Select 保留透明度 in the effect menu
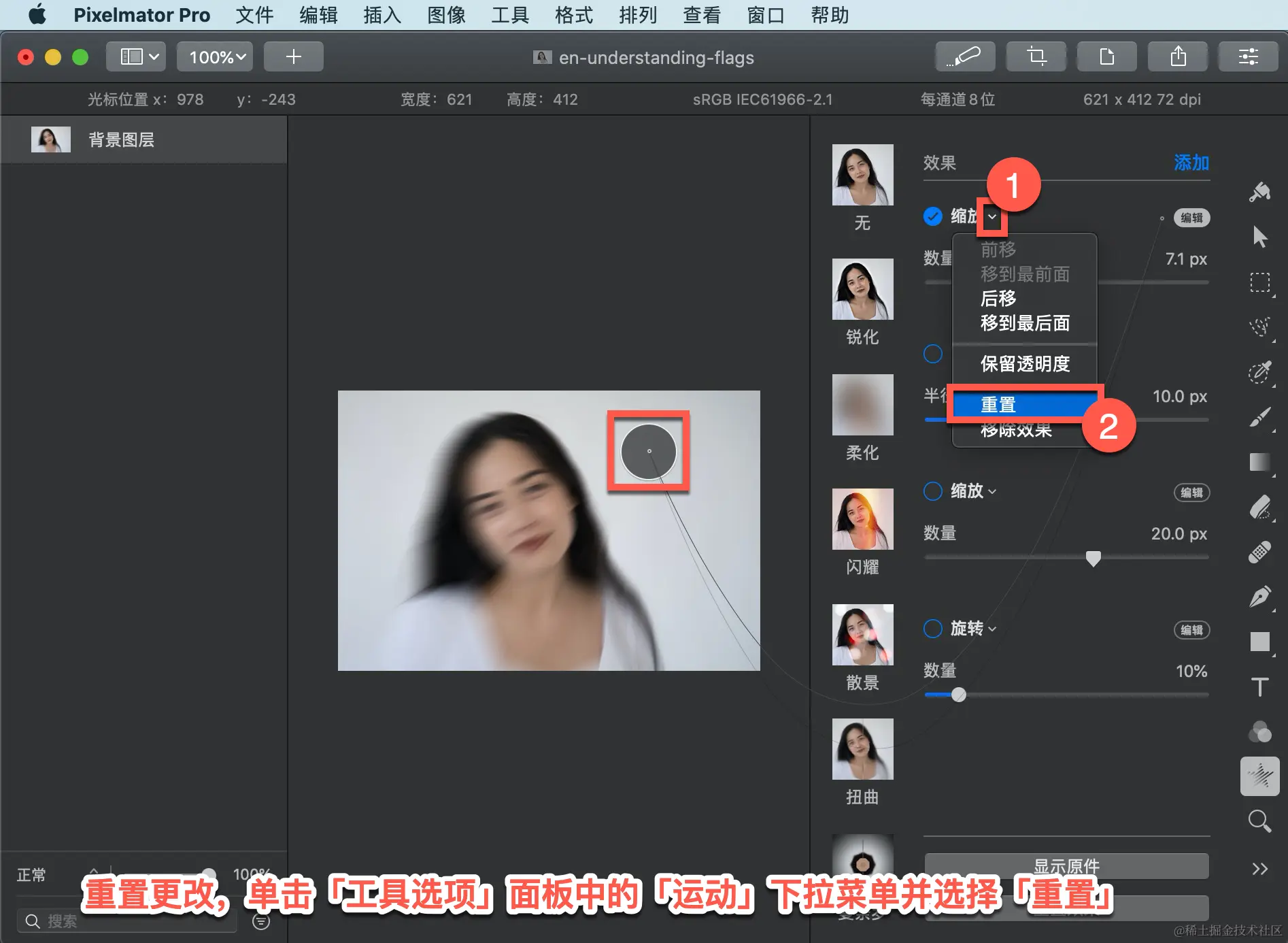 (1025, 364)
